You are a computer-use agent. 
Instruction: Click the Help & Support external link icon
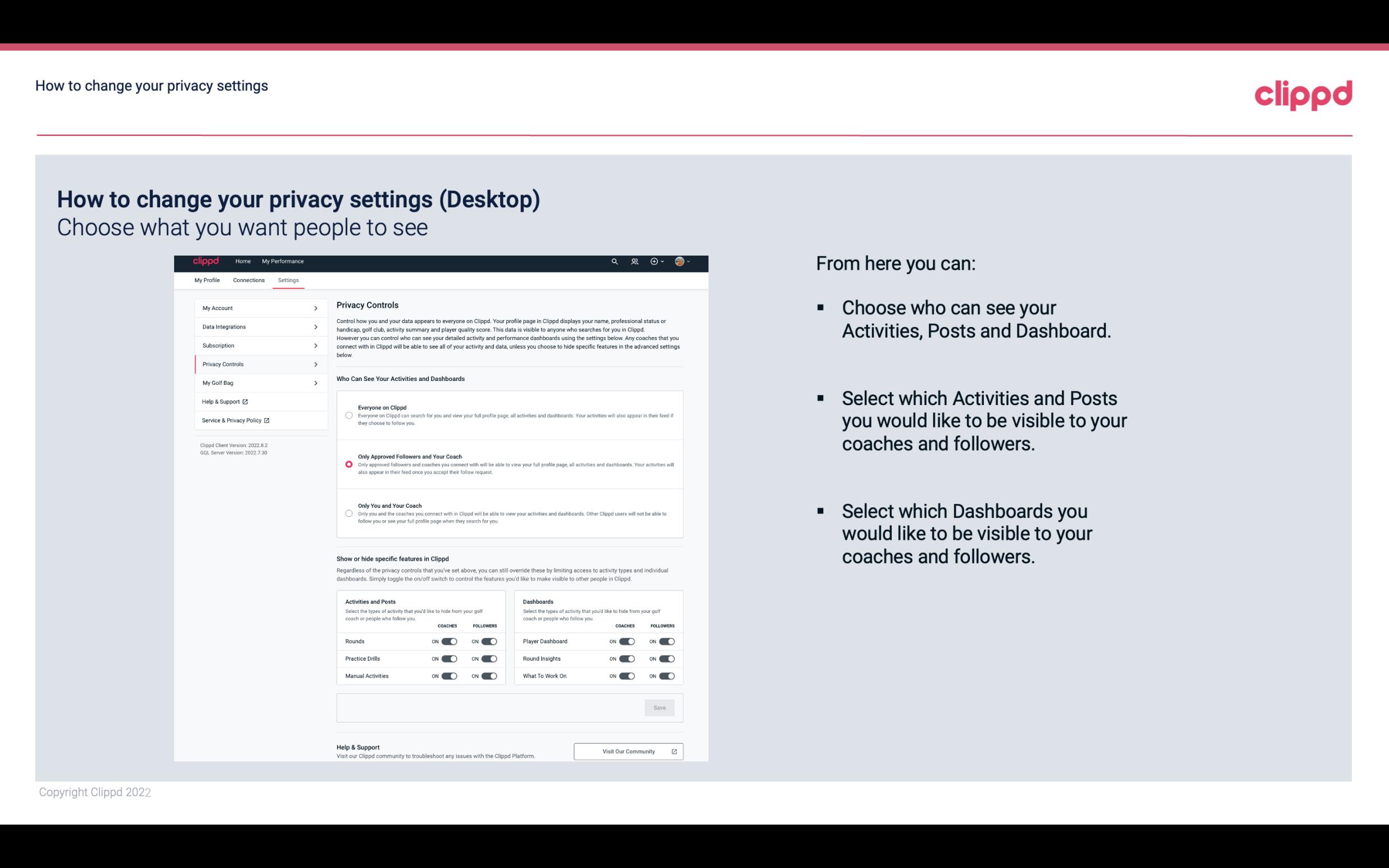(x=246, y=401)
